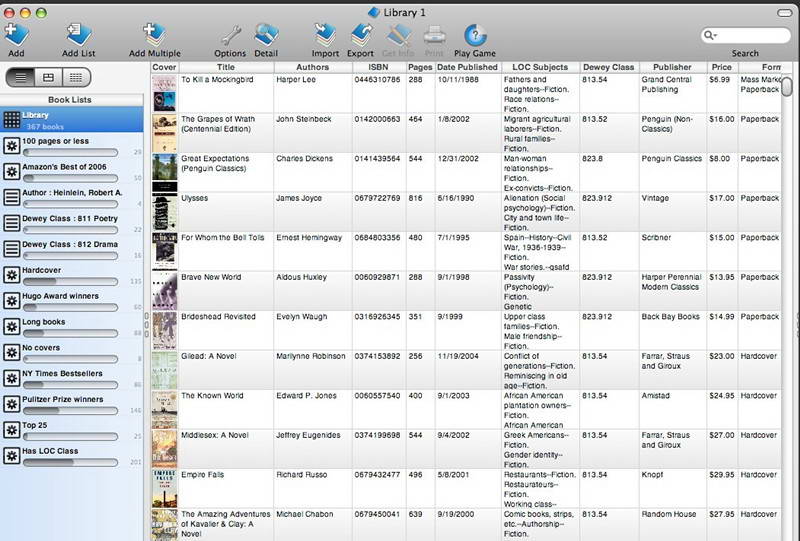Click author Marilynne Robinson cell

(x=311, y=356)
